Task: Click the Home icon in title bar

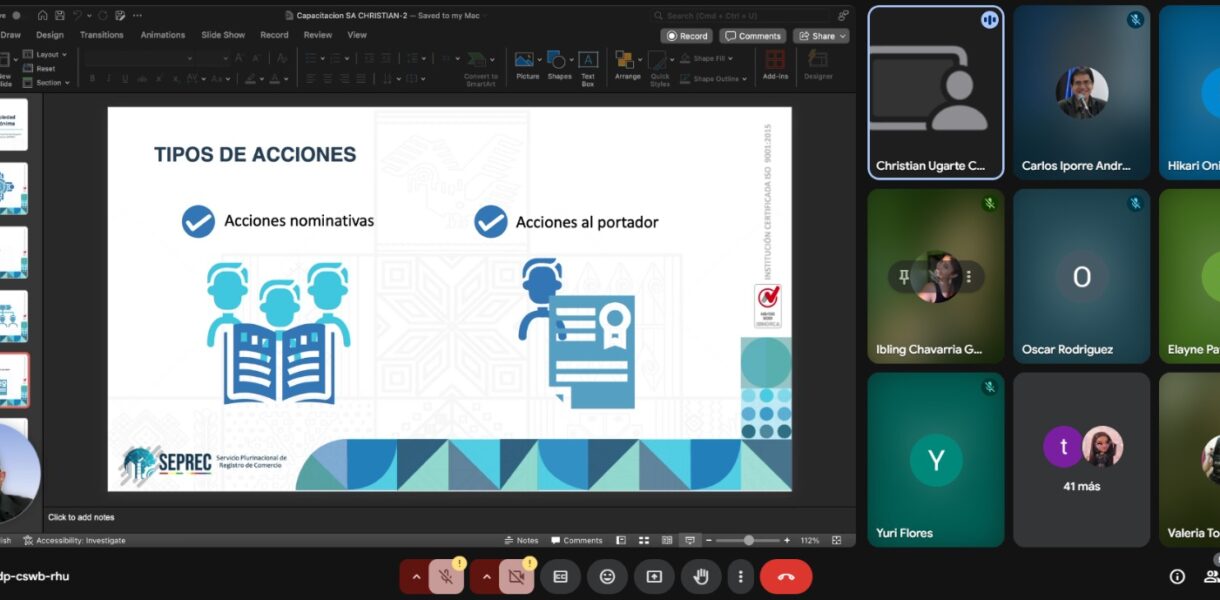Action: click(42, 15)
